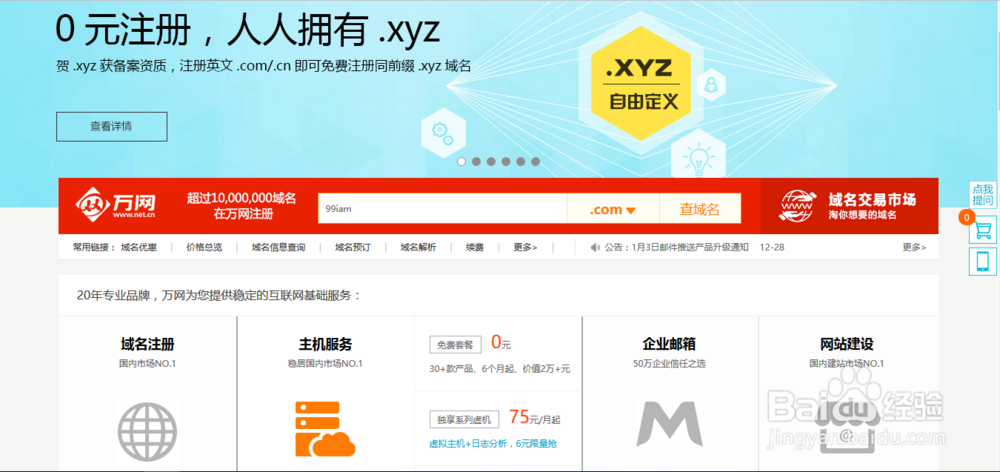Image resolution: width=1000 pixels, height=472 pixels.
Task: Open the 点我提问 help widget
Action: 983,195
